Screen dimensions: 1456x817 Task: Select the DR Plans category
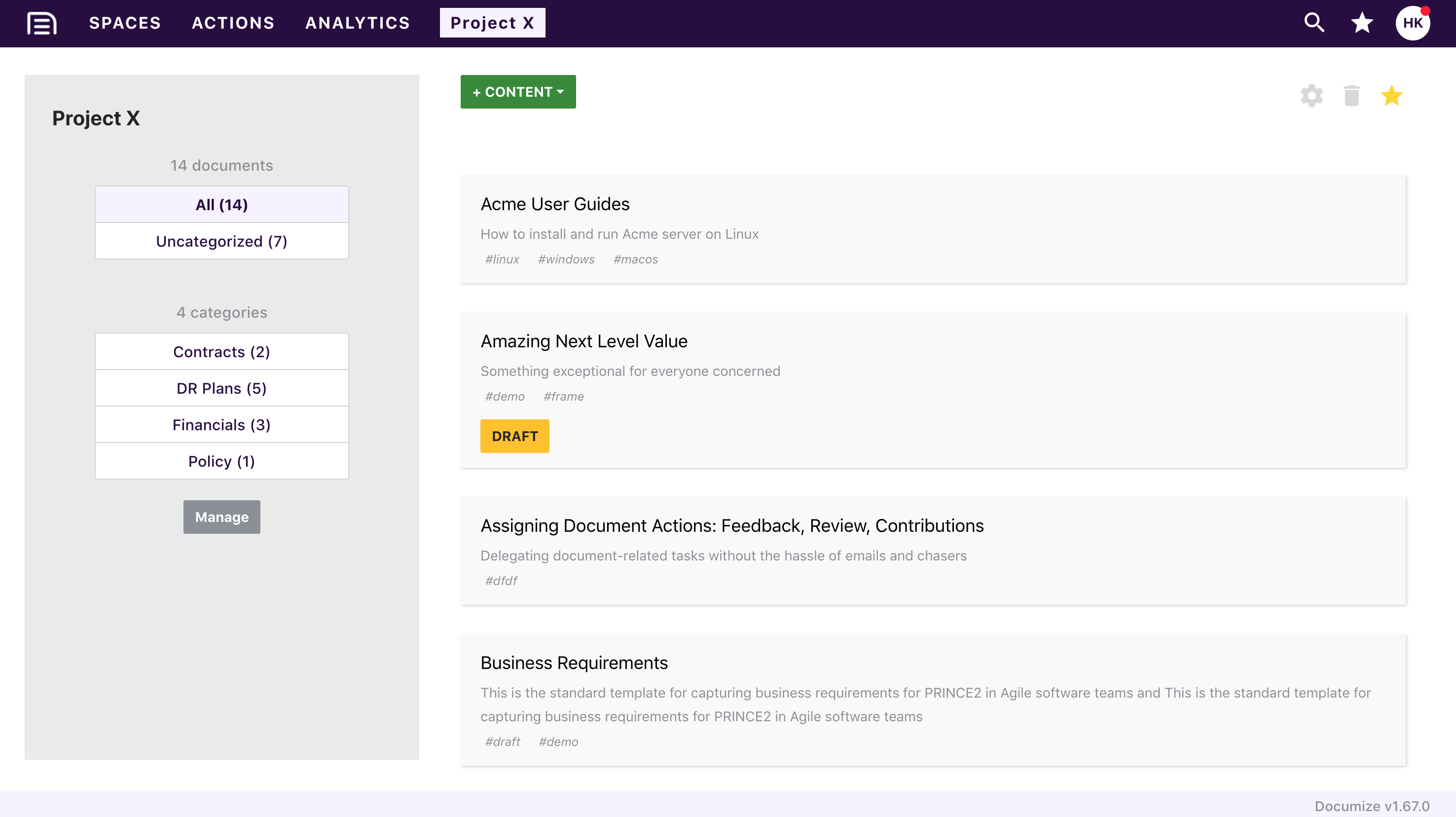221,388
